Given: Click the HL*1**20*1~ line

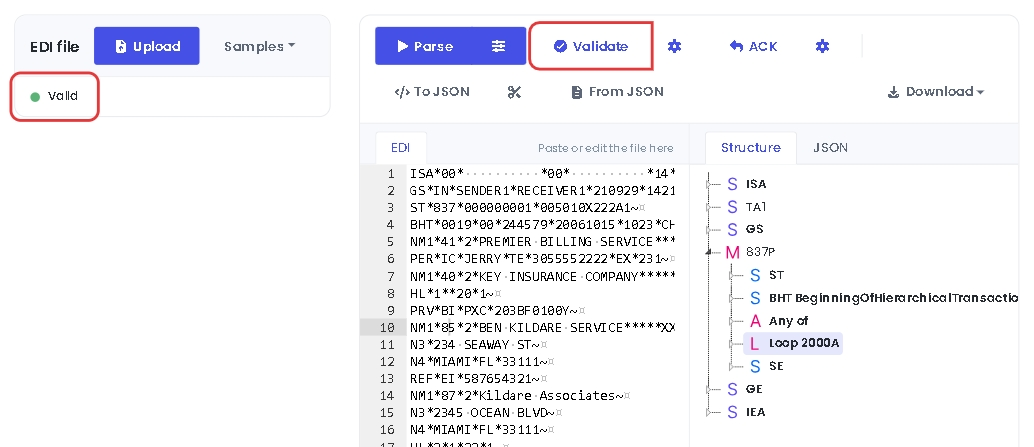Looking at the screenshot, I should pyautogui.click(x=456, y=293).
